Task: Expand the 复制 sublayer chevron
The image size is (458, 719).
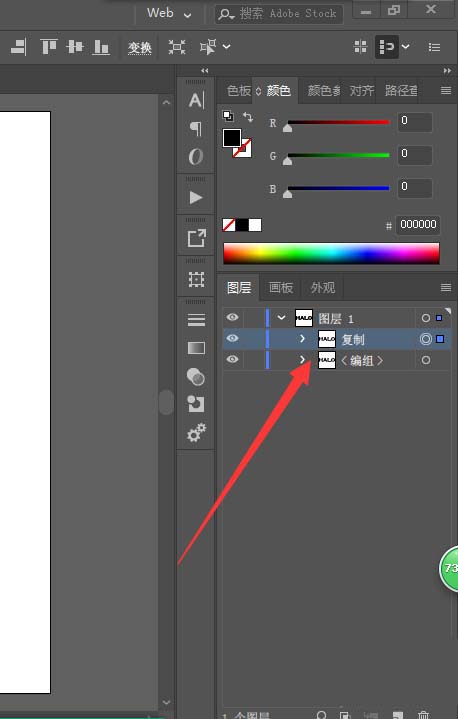Action: tap(302, 338)
